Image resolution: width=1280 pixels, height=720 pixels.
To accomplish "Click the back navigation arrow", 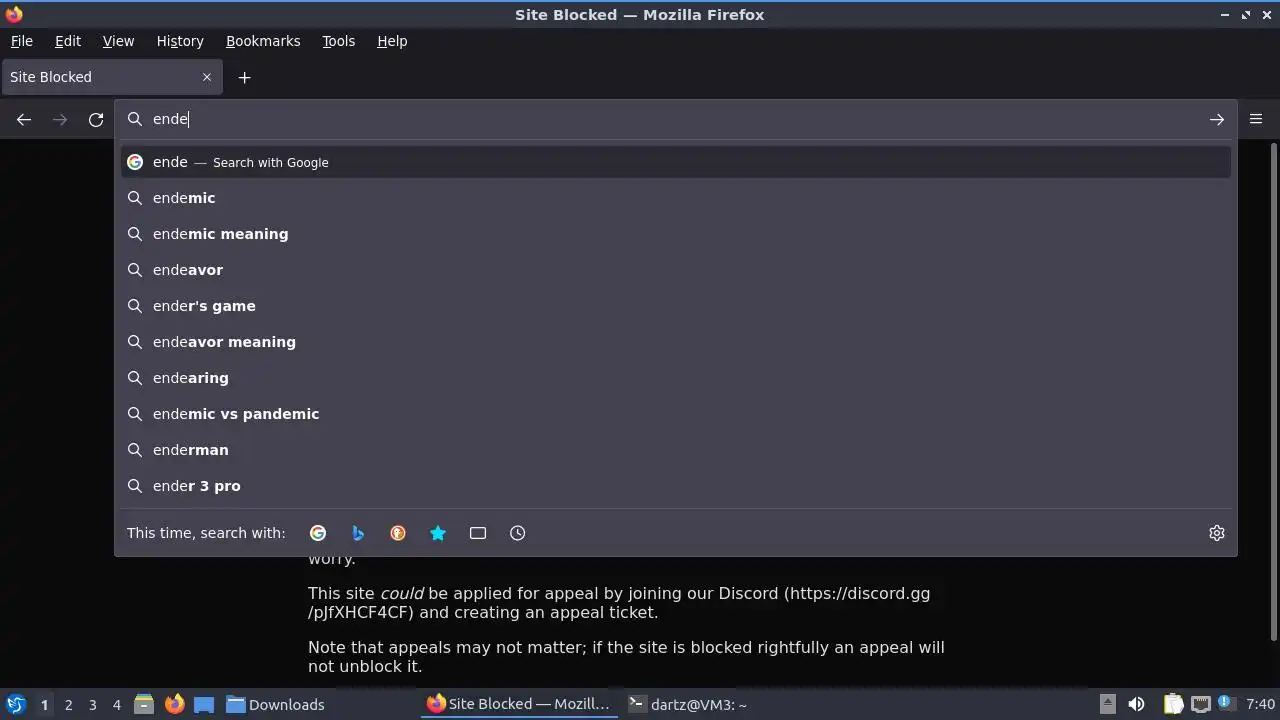I will 24,120.
